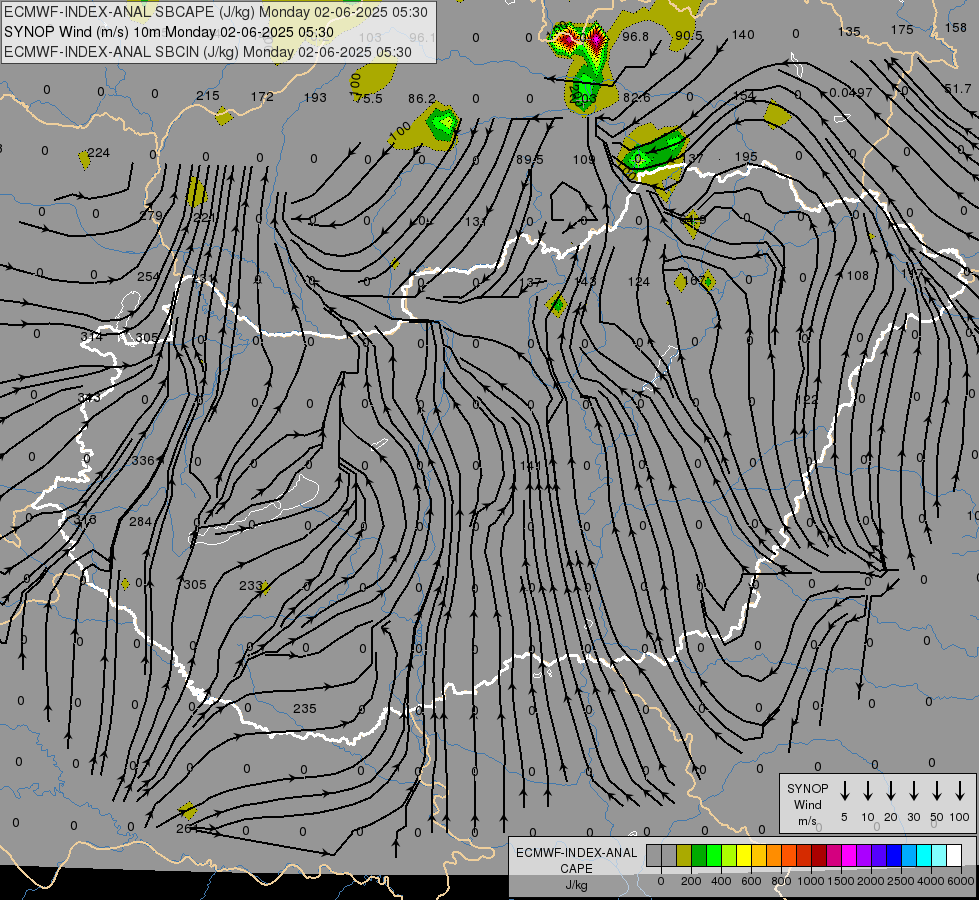Select the SYNOP Wind 10m title line
This screenshot has width=979, height=900.
click(x=169, y=32)
